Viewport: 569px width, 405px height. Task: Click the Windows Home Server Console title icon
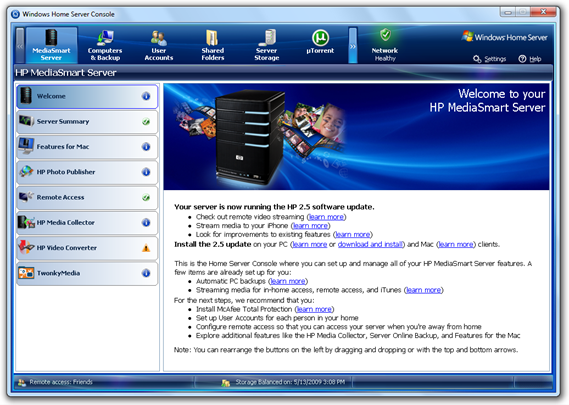pyautogui.click(x=15, y=14)
